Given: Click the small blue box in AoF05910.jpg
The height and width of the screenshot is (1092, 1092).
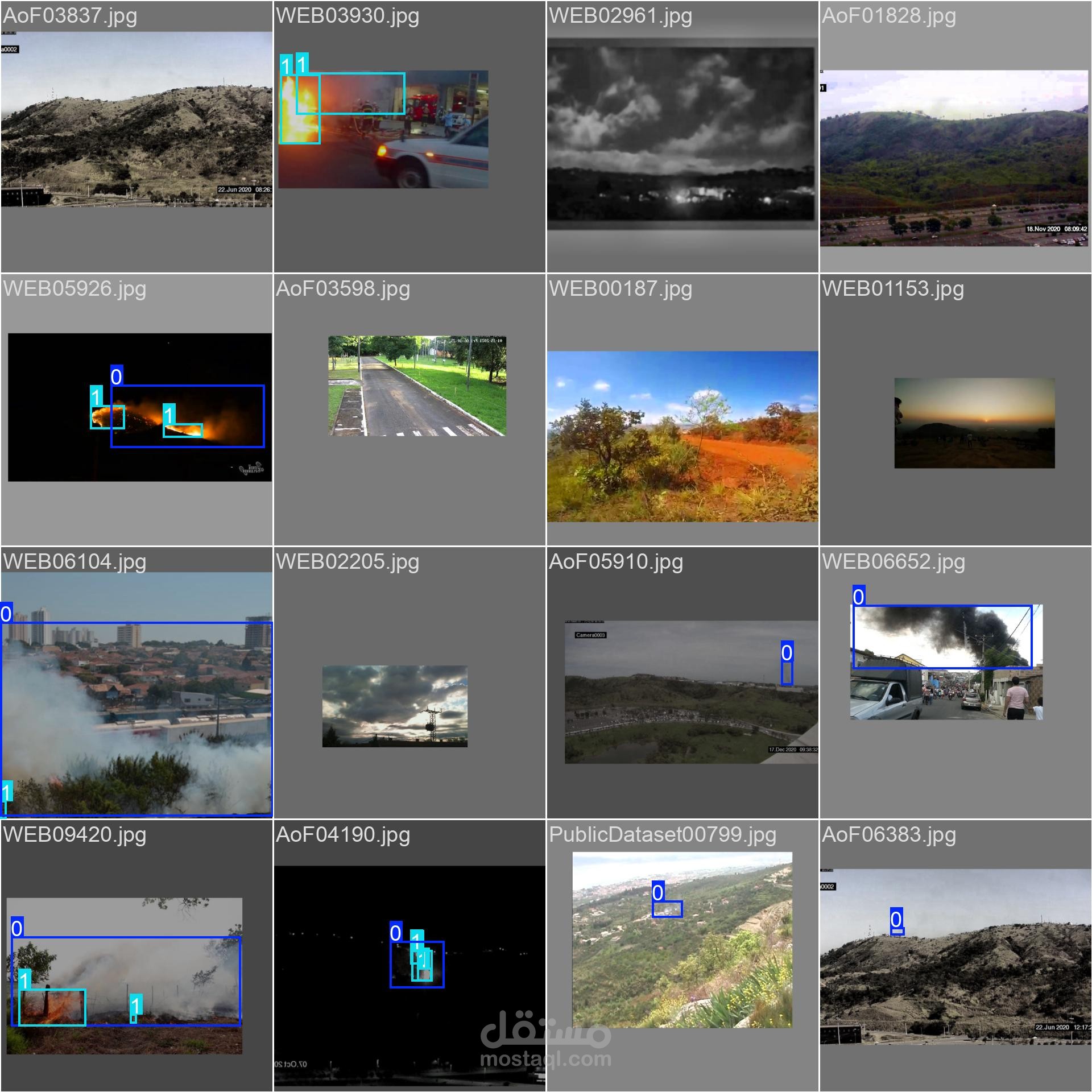Looking at the screenshot, I should 787,673.
